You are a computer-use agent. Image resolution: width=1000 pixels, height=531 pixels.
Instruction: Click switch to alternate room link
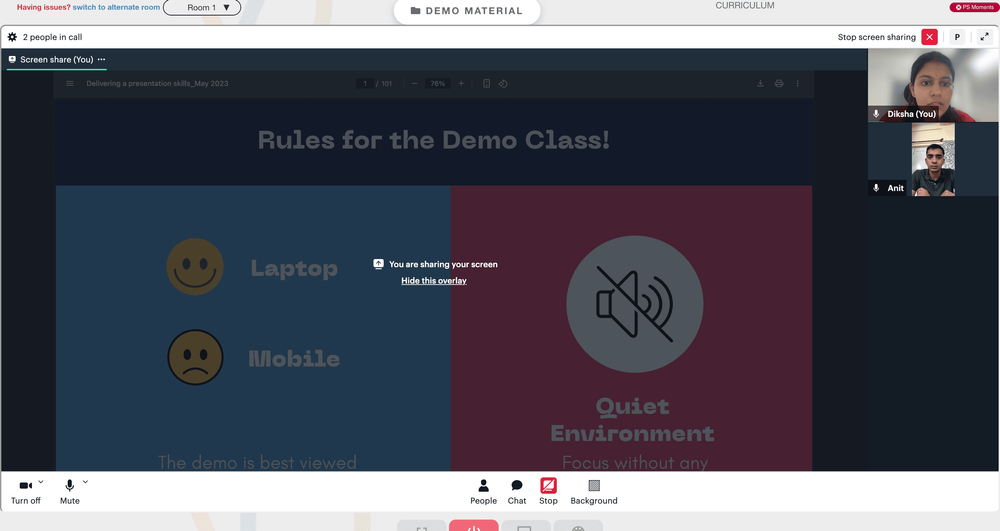pyautogui.click(x=116, y=7)
